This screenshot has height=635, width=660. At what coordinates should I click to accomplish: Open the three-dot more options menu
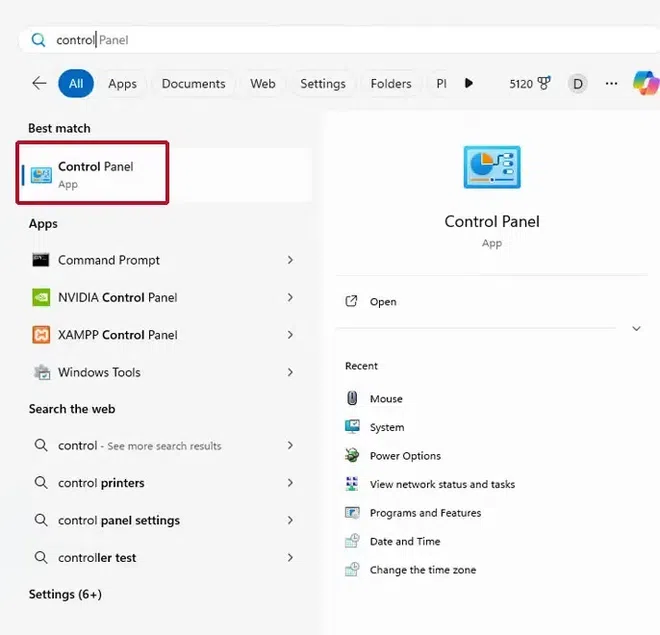(611, 83)
